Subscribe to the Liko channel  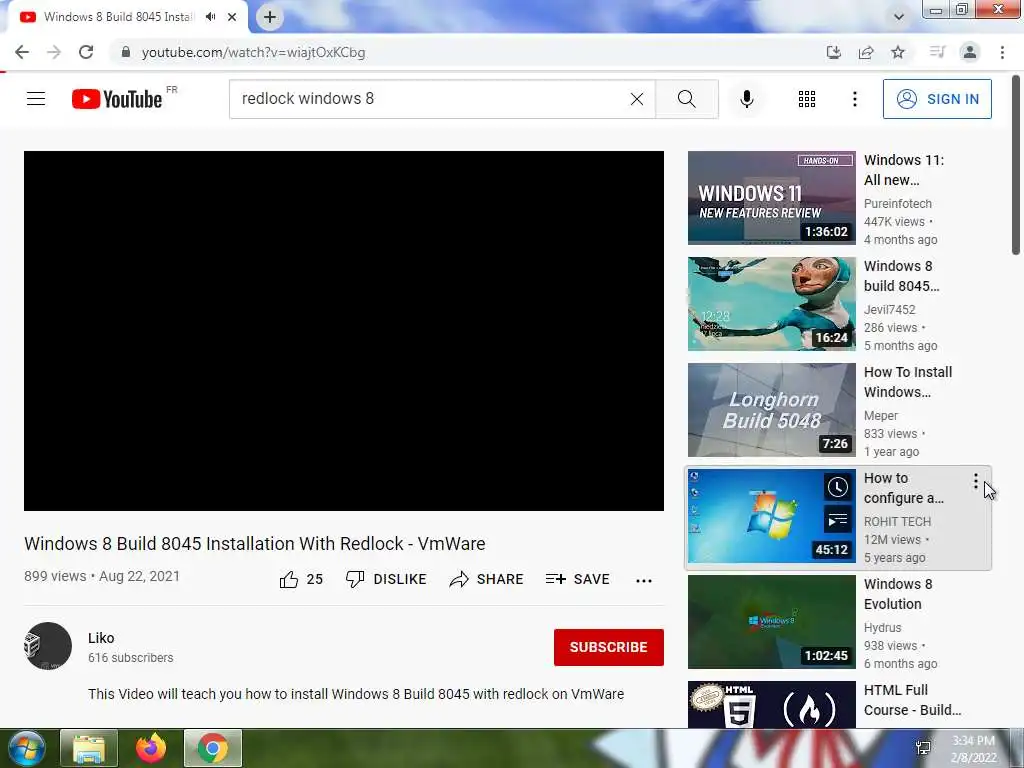pos(609,647)
